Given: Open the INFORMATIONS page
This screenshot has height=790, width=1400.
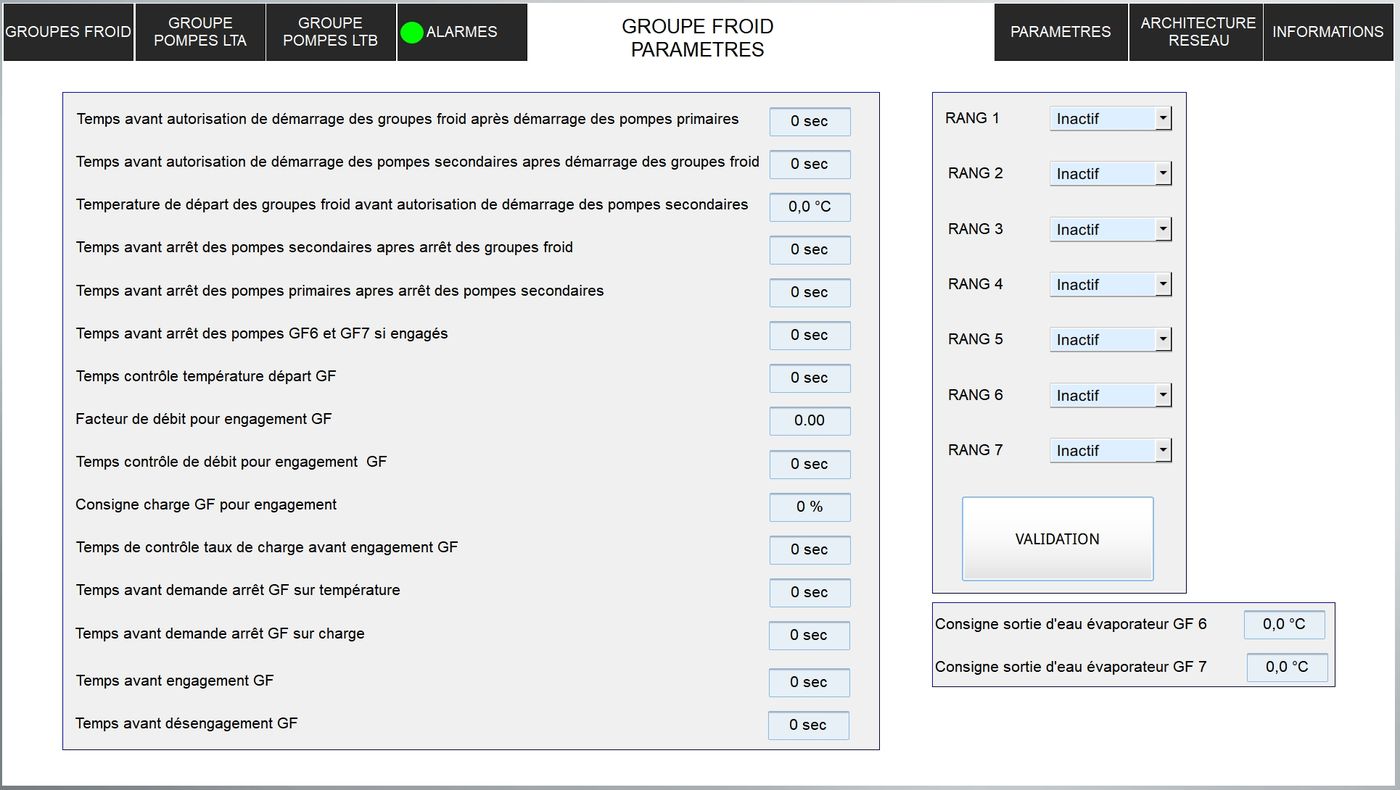Looking at the screenshot, I should tap(1329, 32).
